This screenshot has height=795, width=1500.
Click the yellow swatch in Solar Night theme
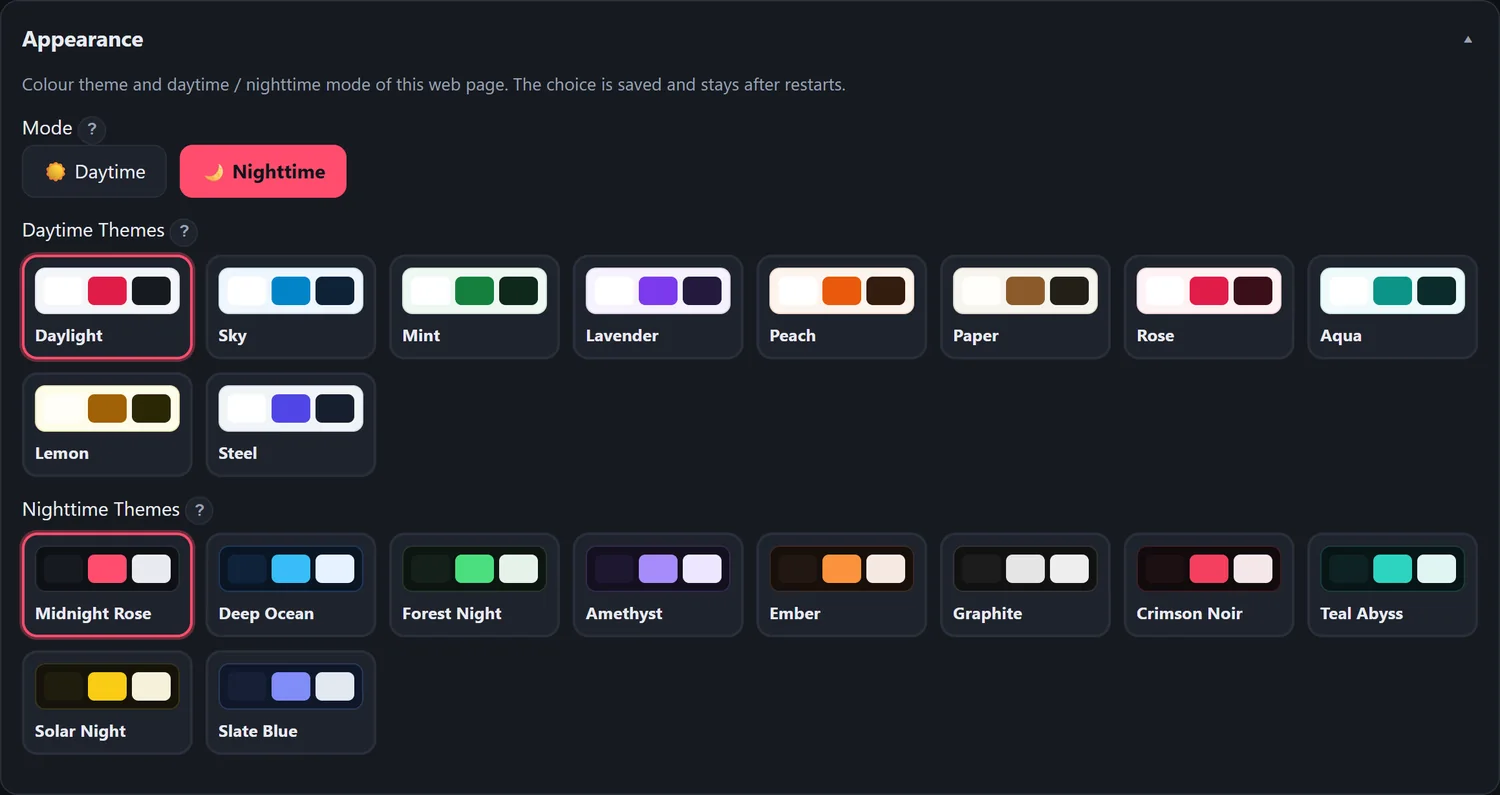107,687
